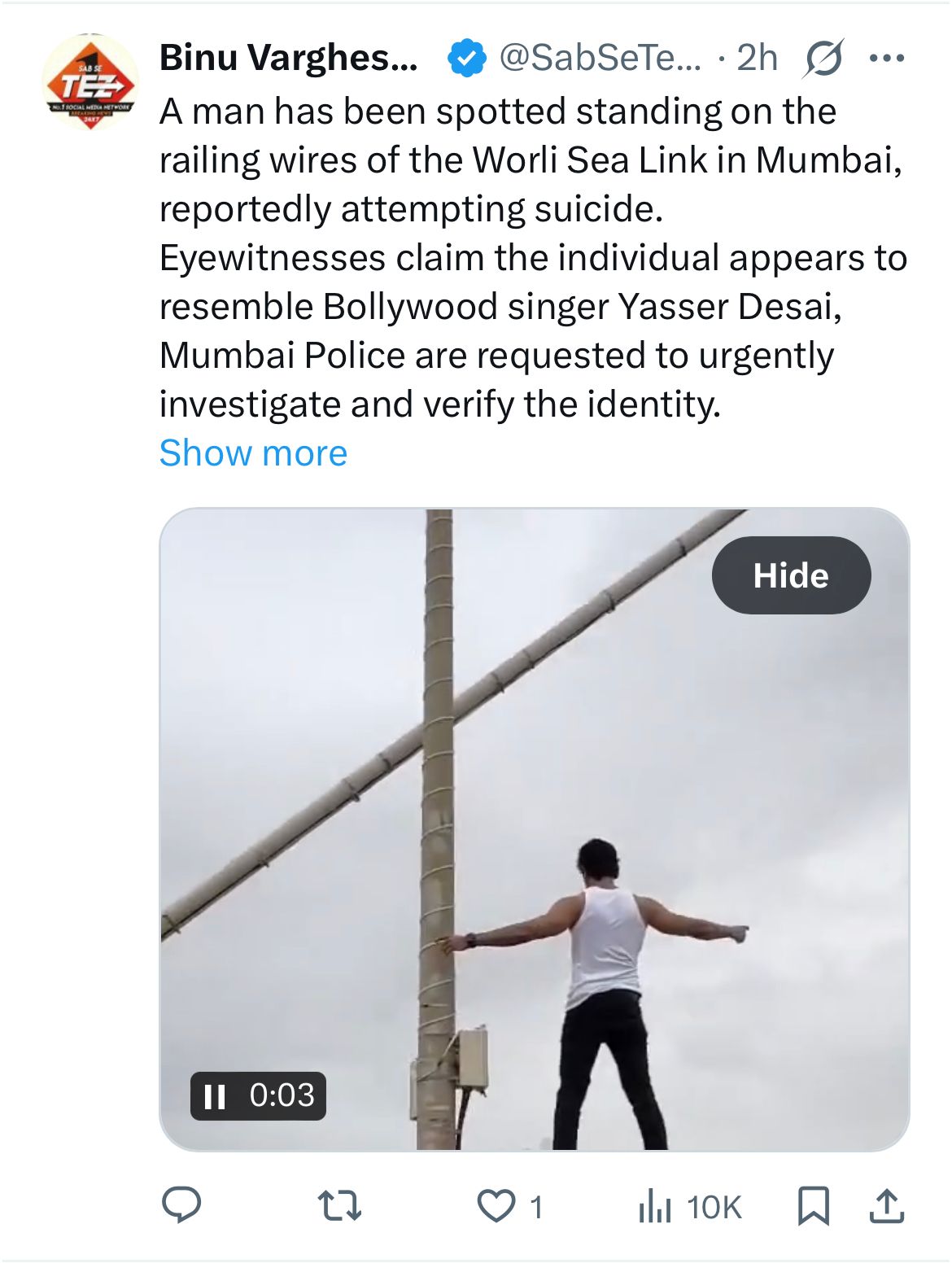Share the post via the upload arrow icon
Image resolution: width=952 pixels, height=1272 pixels.
click(886, 1206)
